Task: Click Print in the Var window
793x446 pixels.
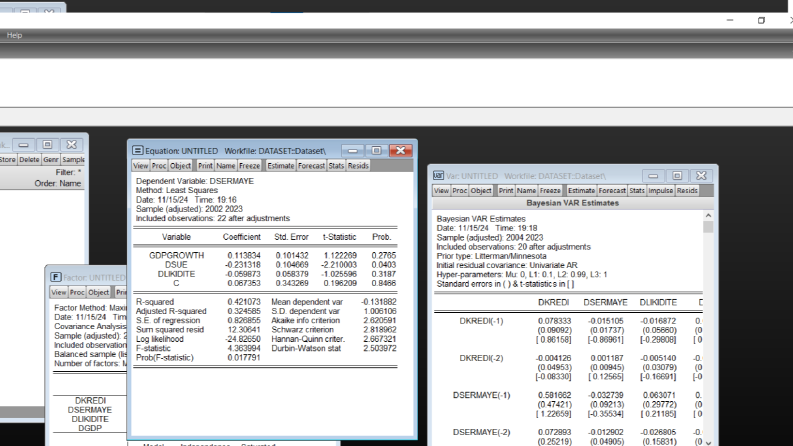Action: (x=506, y=191)
